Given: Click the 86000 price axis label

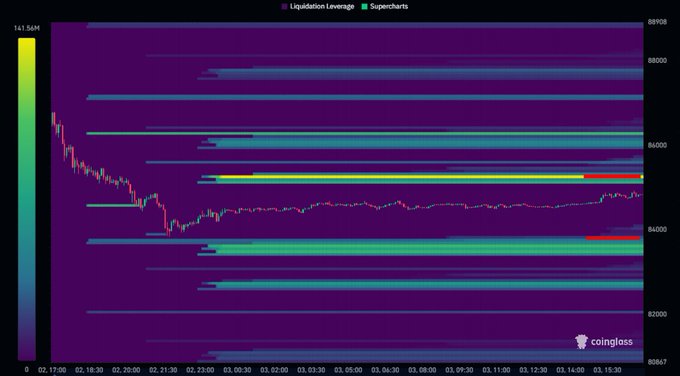Looking at the screenshot, I should [x=657, y=145].
